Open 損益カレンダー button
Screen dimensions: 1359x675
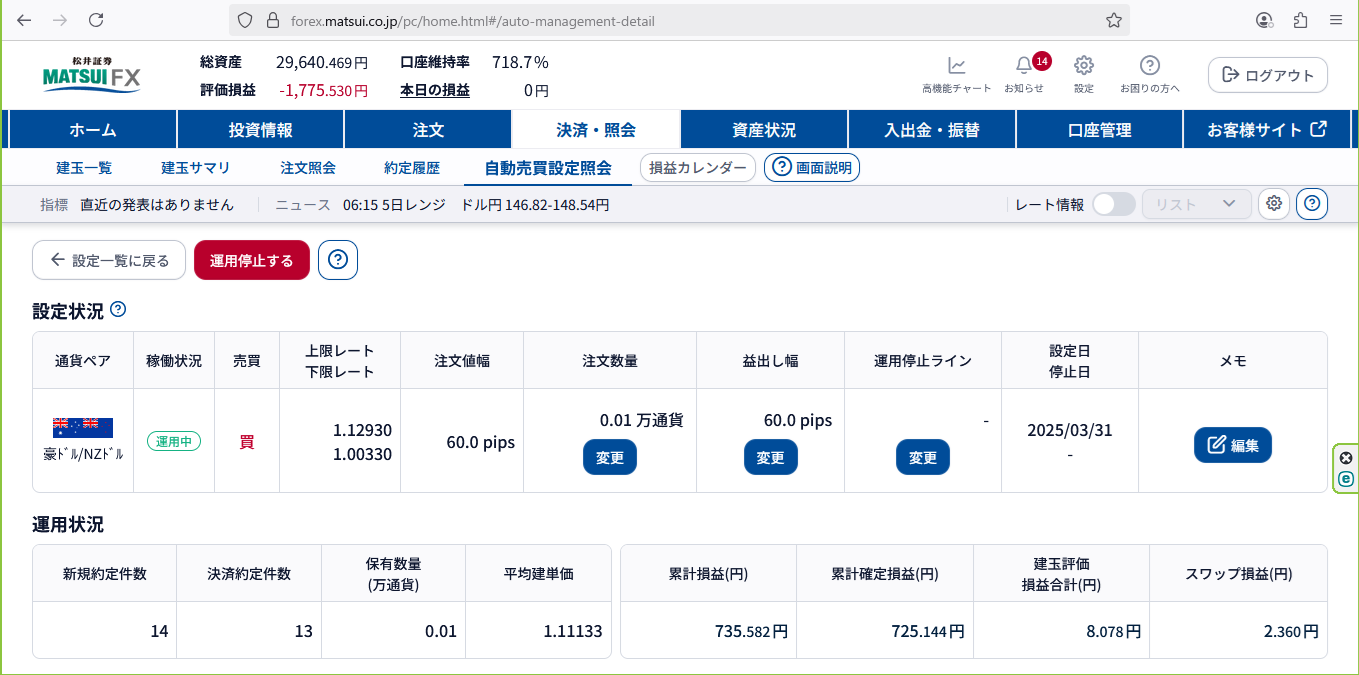pos(698,168)
